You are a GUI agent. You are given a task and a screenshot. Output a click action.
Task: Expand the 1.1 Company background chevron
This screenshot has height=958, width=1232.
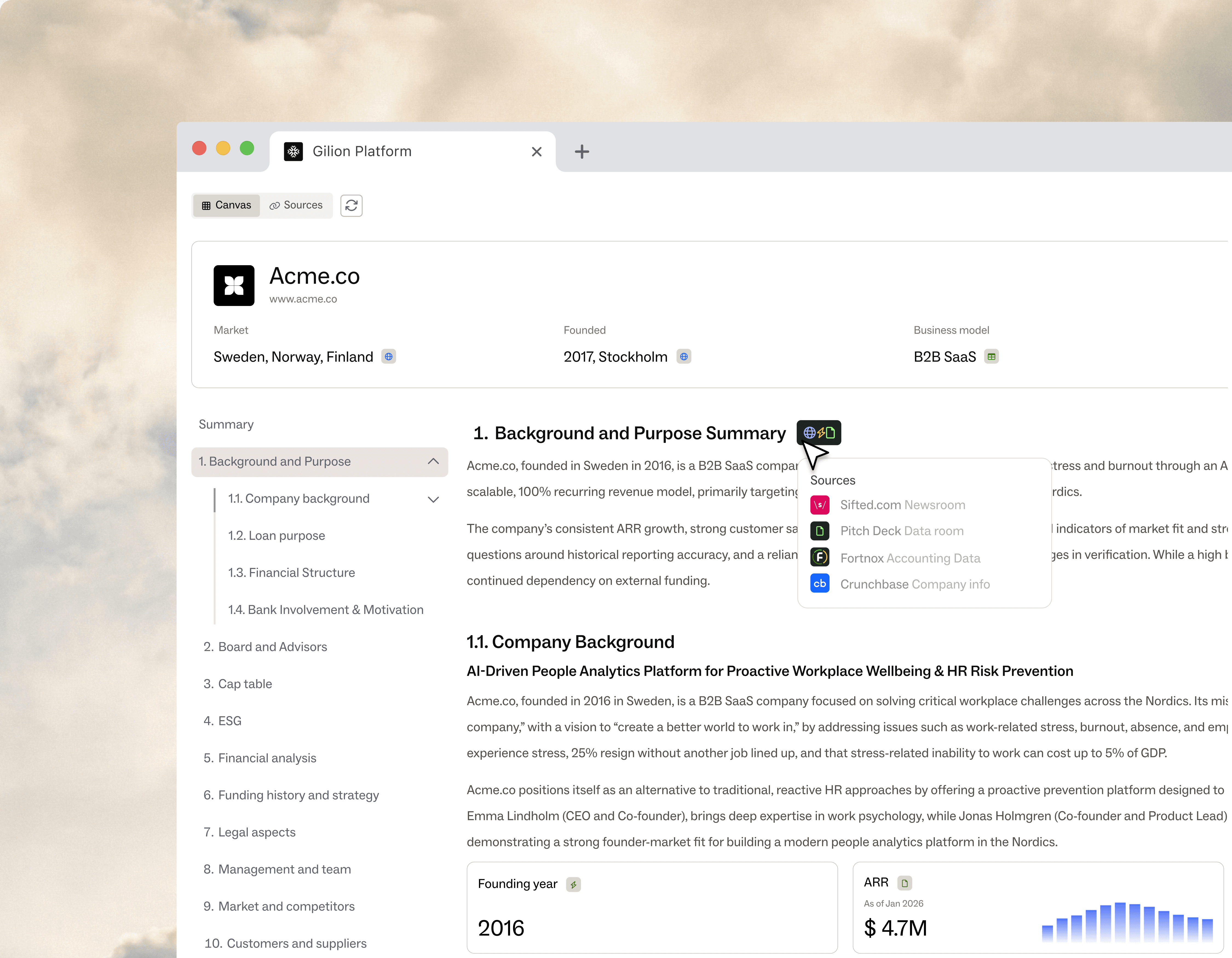(x=433, y=499)
